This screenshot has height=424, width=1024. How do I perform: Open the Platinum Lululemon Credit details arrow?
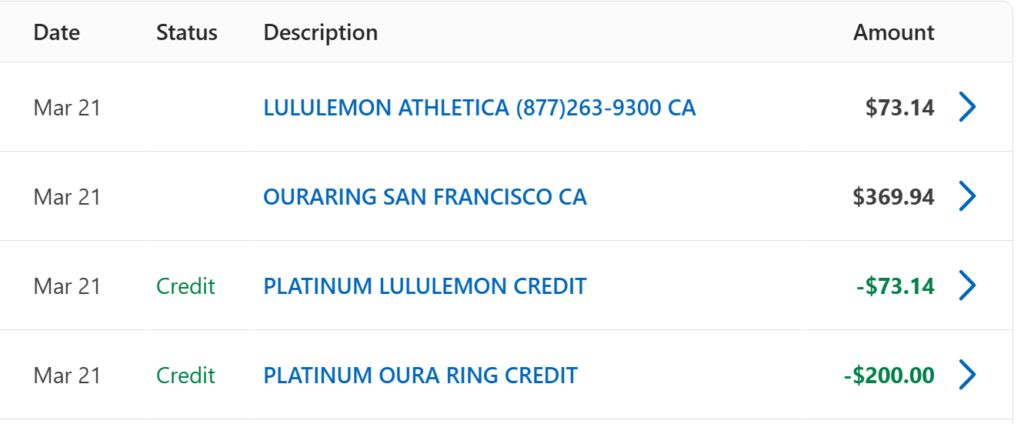[x=967, y=287]
